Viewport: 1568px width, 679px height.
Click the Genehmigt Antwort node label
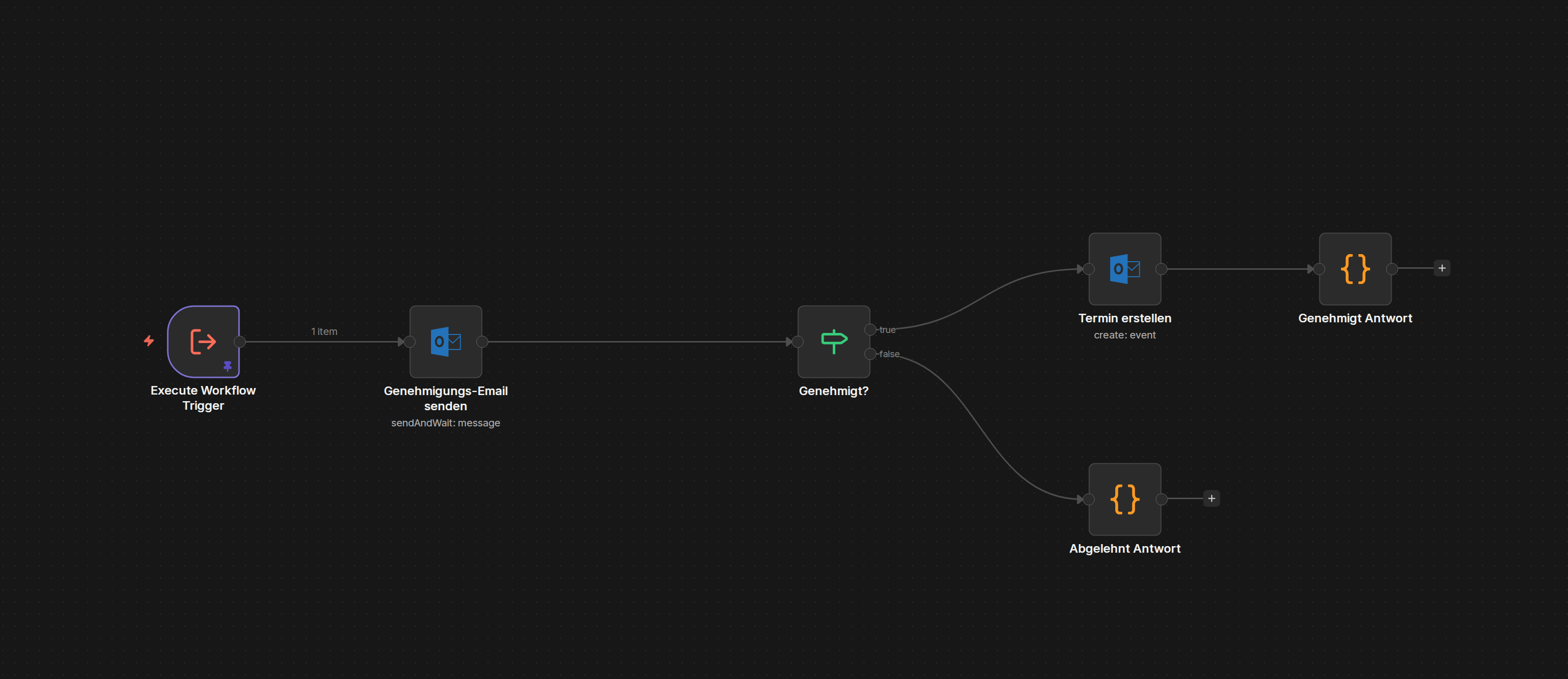[1355, 318]
